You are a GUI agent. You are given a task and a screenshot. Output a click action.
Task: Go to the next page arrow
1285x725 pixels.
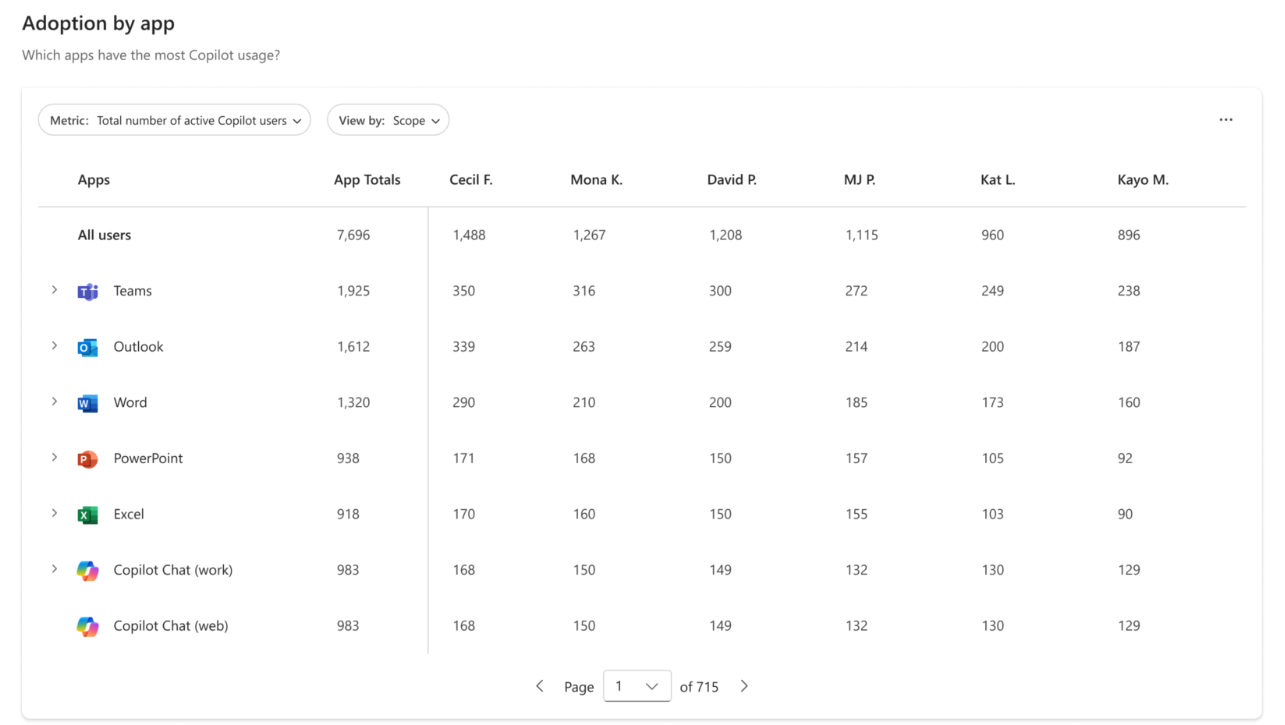744,686
